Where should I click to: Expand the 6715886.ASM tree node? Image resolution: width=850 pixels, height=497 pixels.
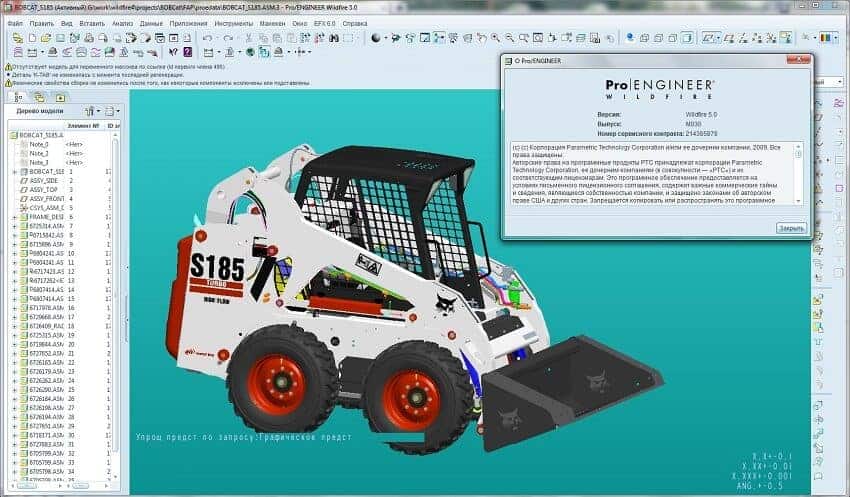click(x=15, y=244)
